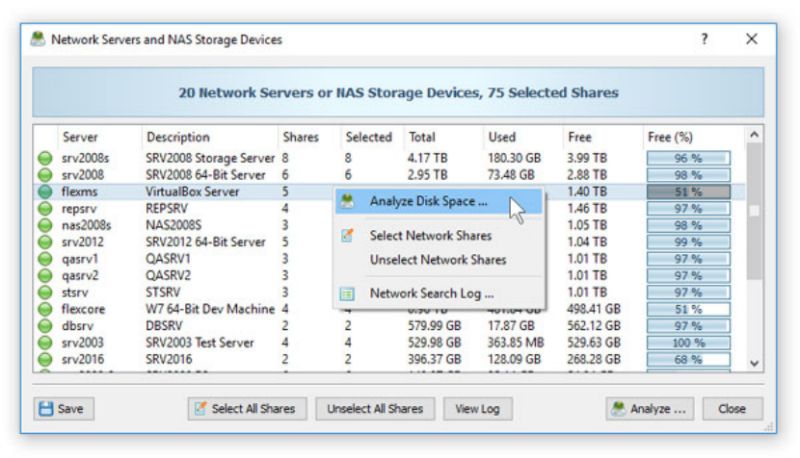800x458 pixels.
Task: Click the Select Network Shares menu icon
Action: pyautogui.click(x=347, y=236)
